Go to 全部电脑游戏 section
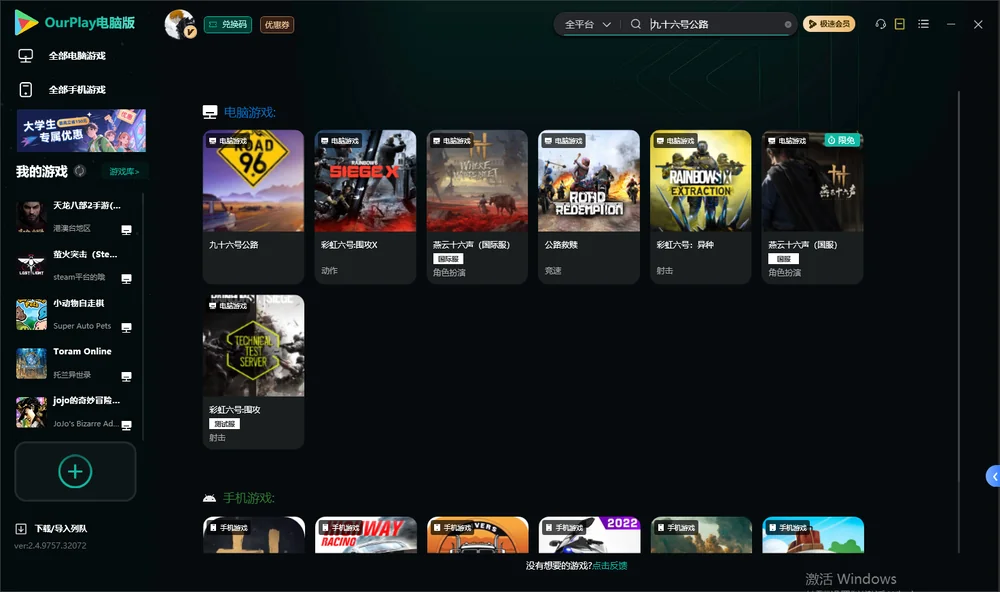 77,56
